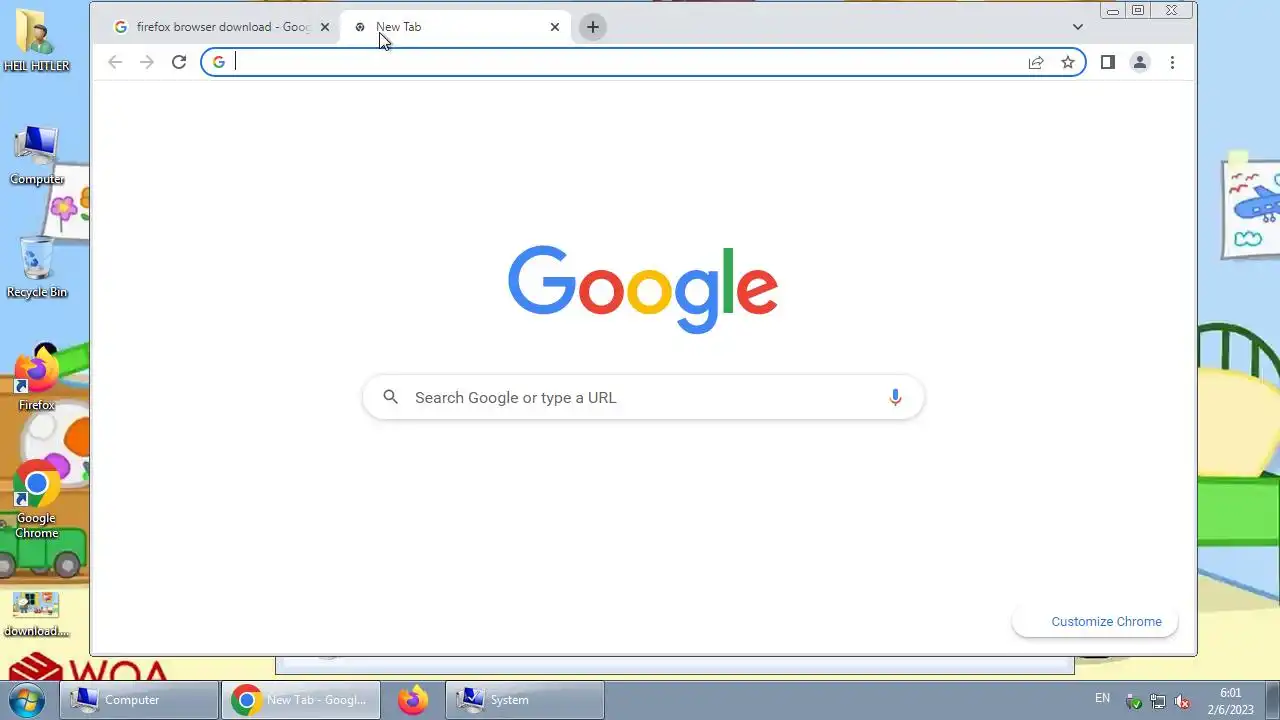
Task: Open the EN language indicator
Action: pos(1102,698)
